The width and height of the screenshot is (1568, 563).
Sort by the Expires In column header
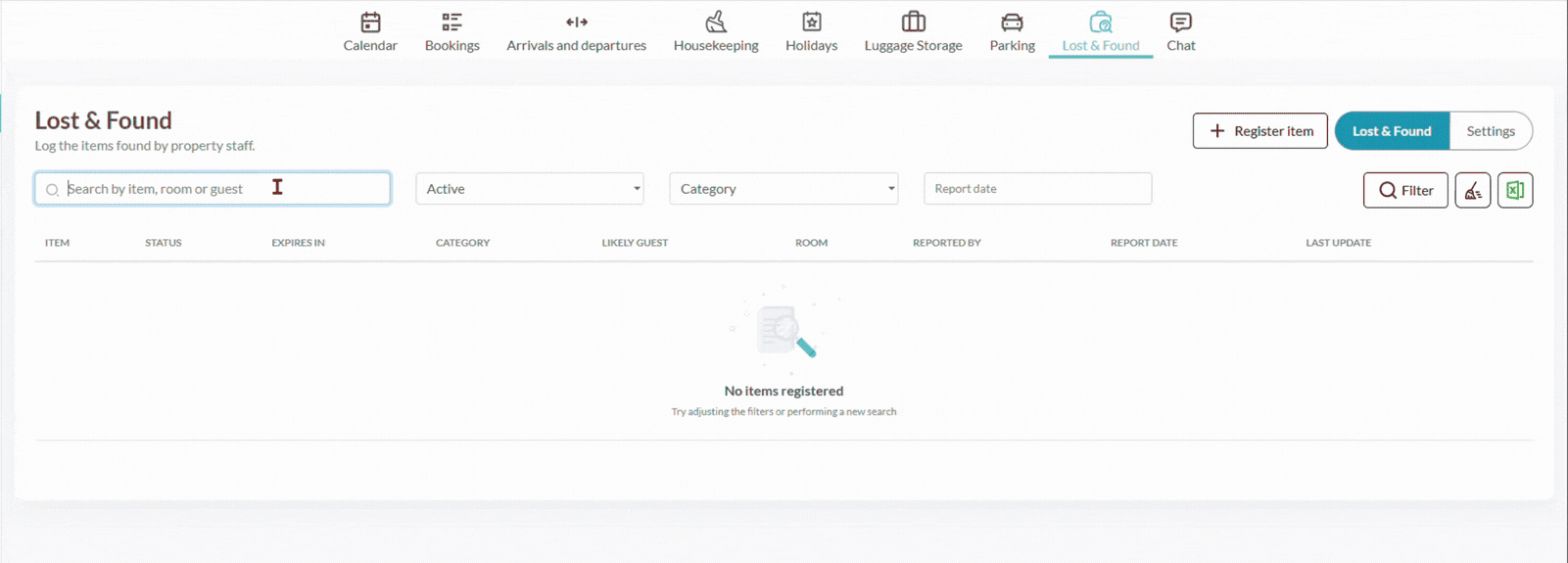pyautogui.click(x=298, y=243)
